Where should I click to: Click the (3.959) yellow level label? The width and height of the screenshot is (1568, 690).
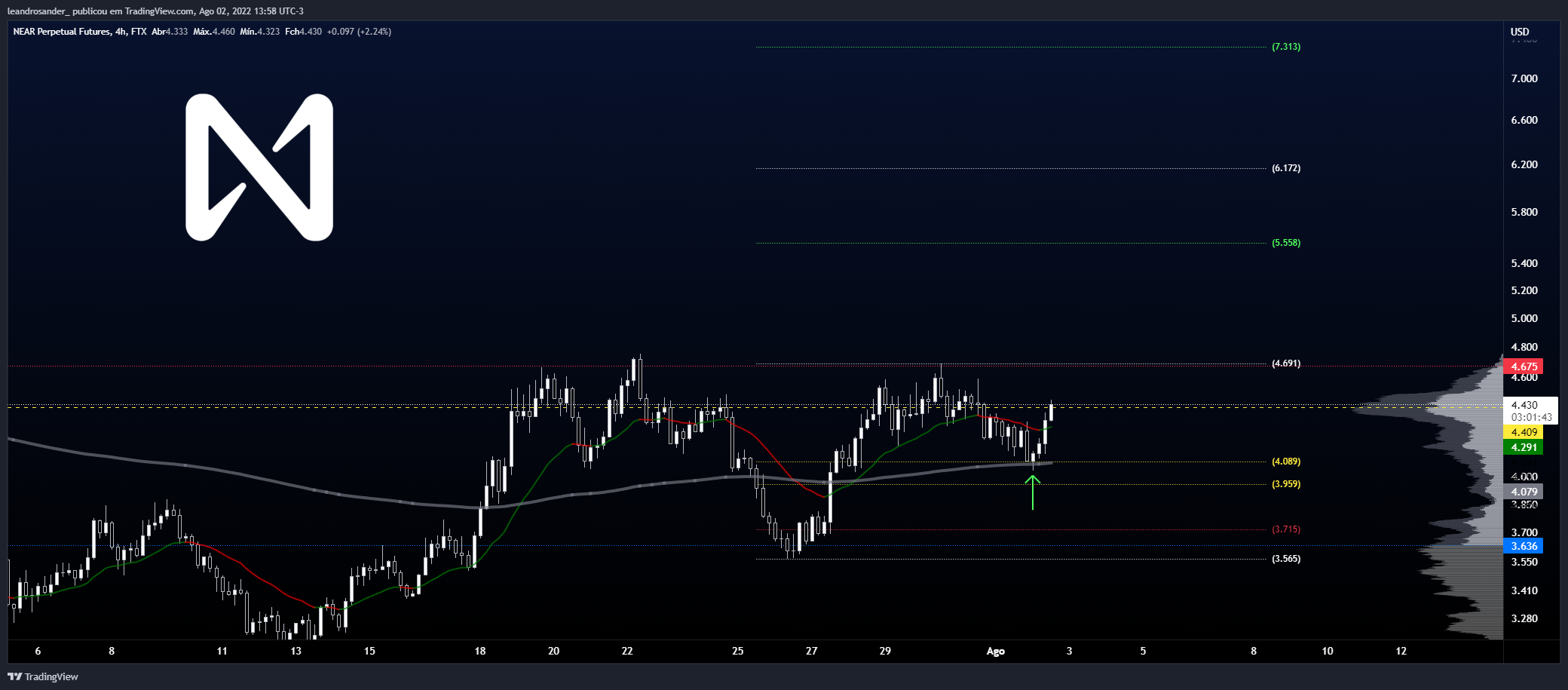pyautogui.click(x=1286, y=484)
